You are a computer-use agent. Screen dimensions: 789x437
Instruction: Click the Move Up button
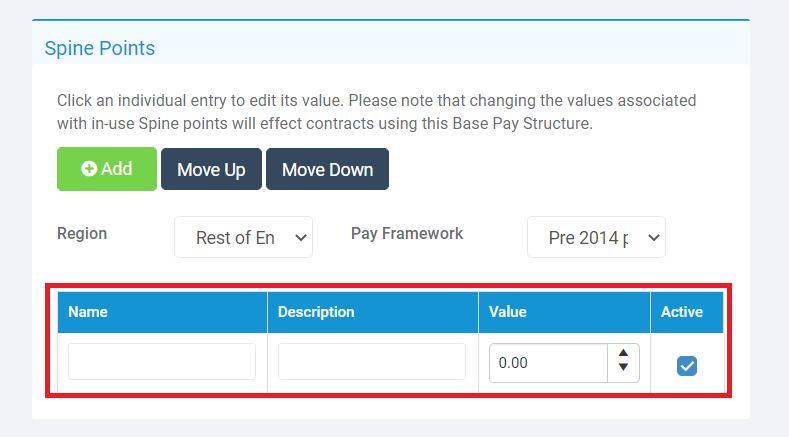coord(211,169)
